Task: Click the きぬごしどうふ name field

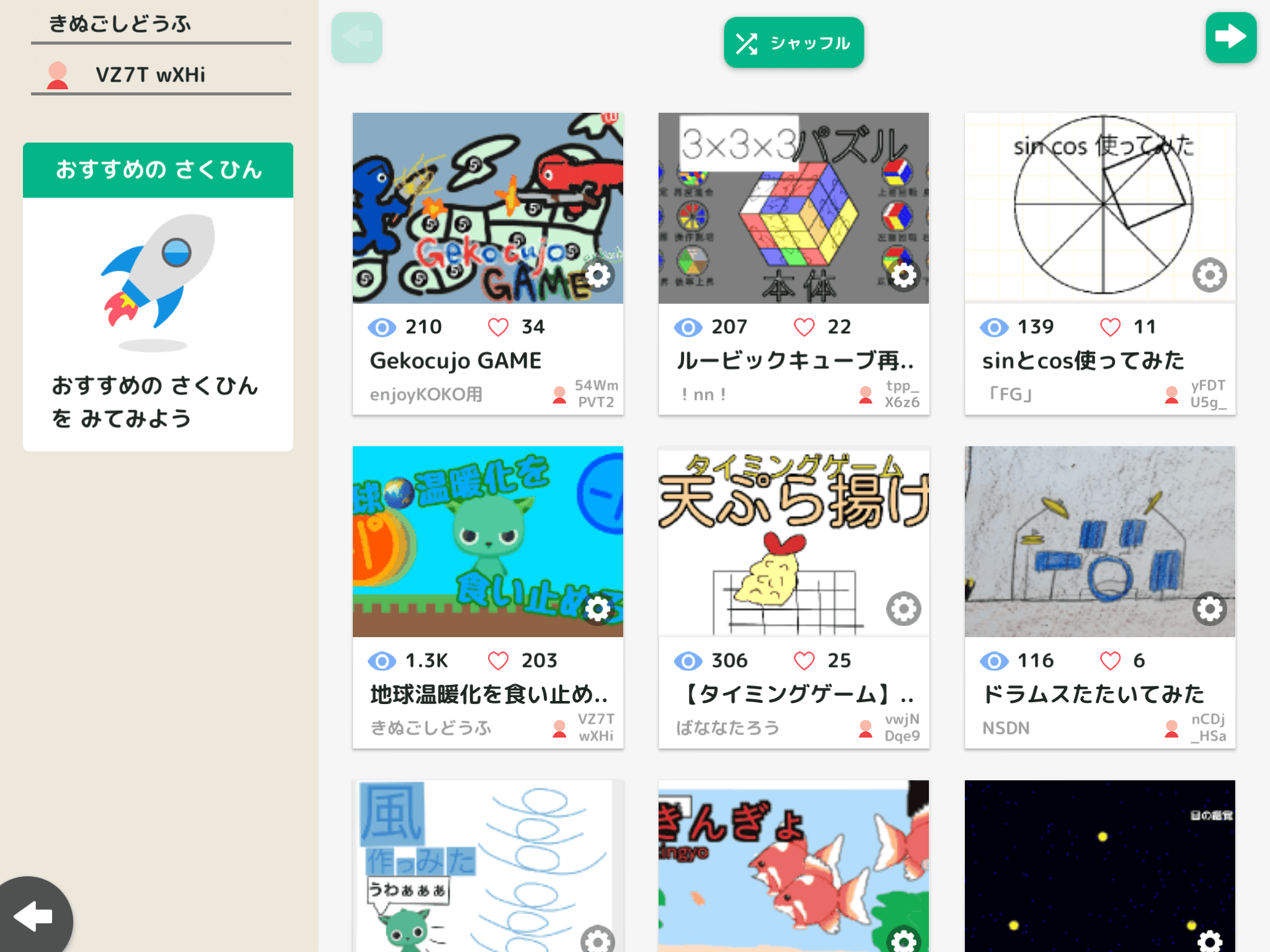Action: (161, 24)
